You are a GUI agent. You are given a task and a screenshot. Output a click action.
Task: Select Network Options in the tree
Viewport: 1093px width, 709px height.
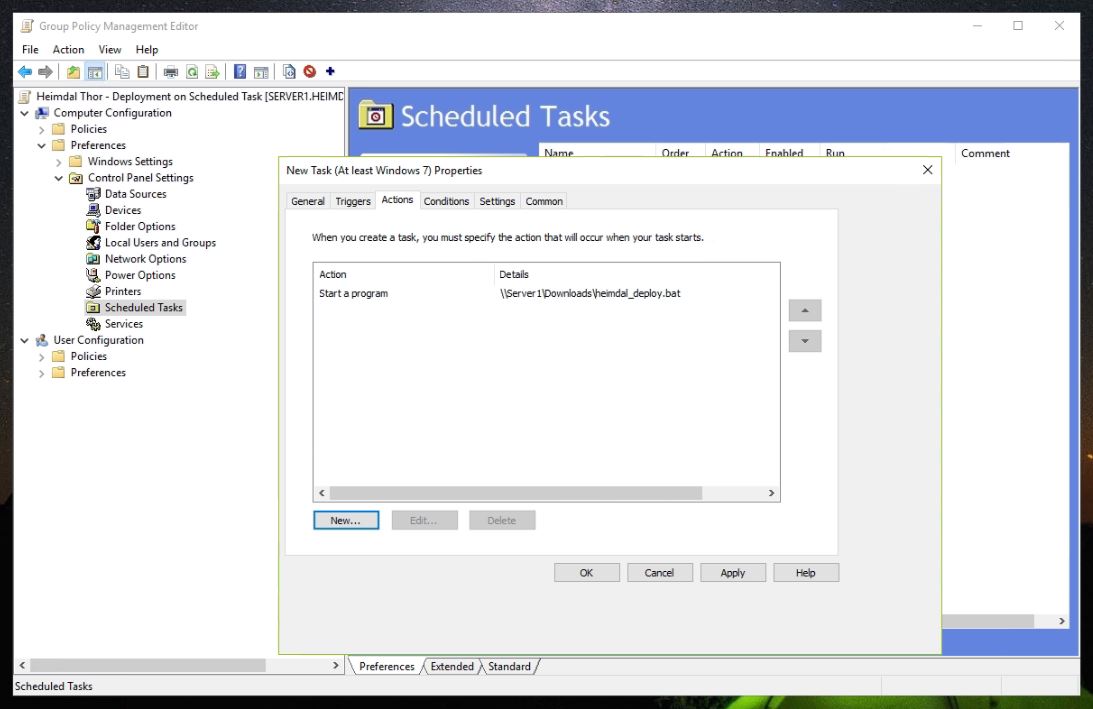(x=146, y=259)
